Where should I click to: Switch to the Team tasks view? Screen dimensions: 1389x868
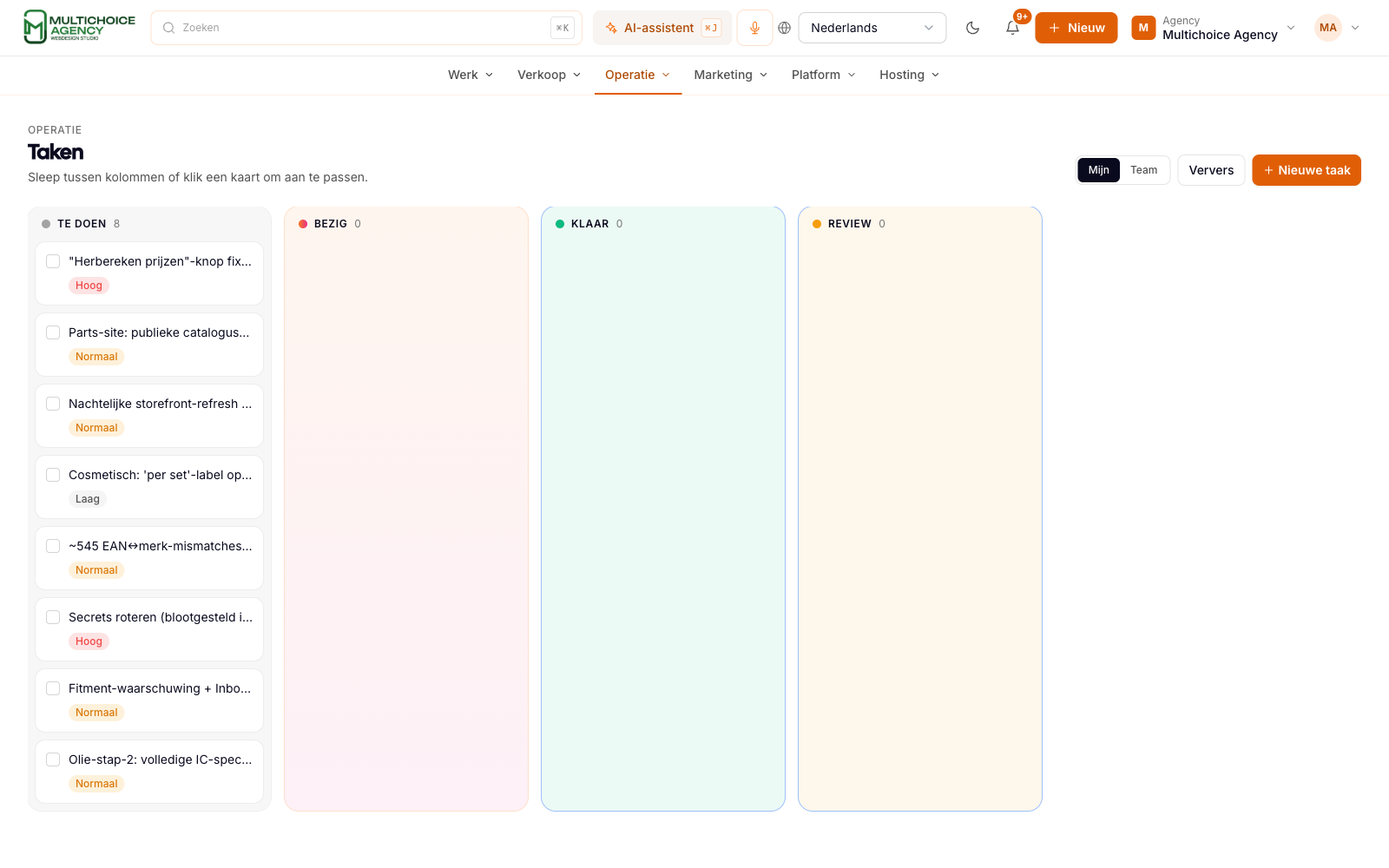[1143, 170]
